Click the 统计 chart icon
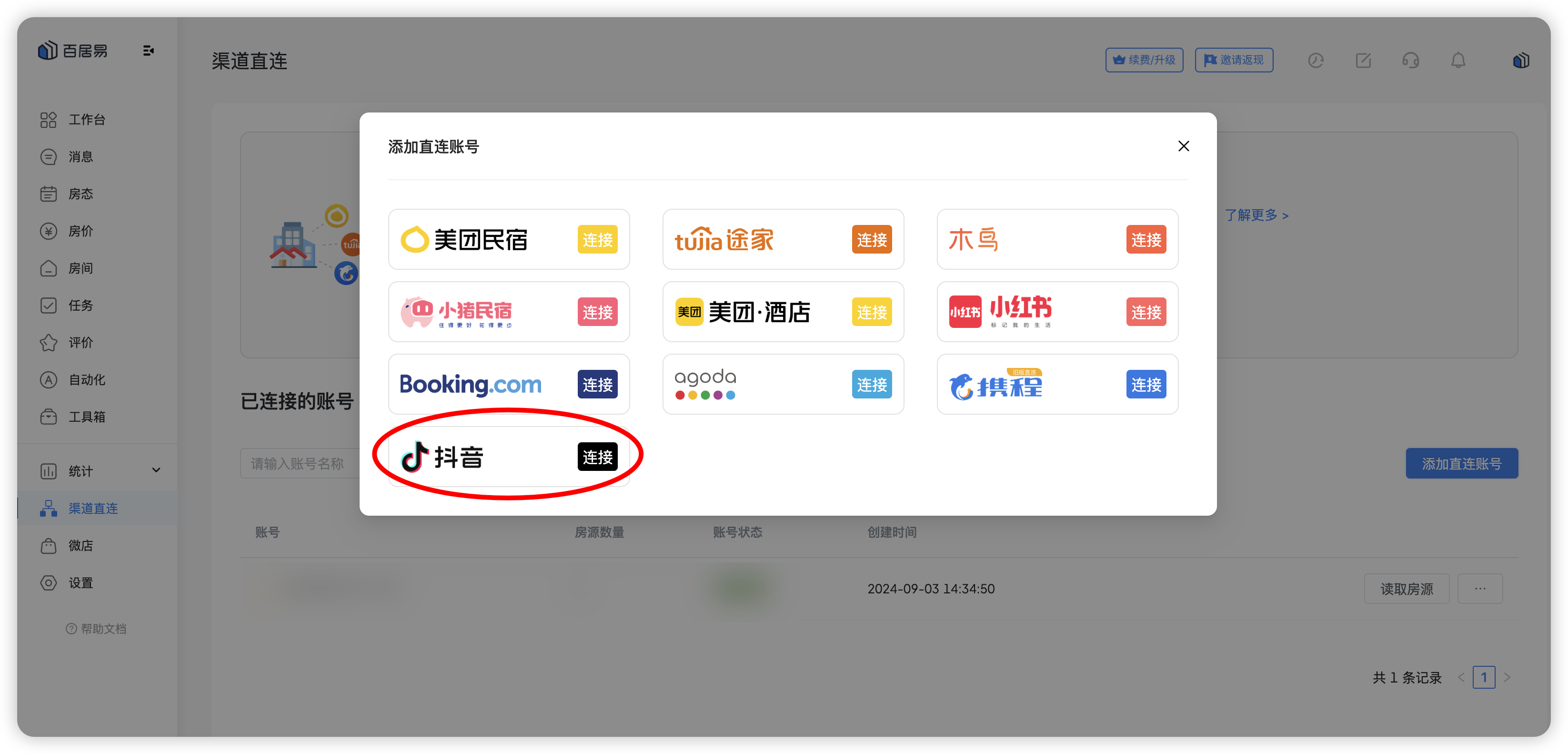 point(49,471)
